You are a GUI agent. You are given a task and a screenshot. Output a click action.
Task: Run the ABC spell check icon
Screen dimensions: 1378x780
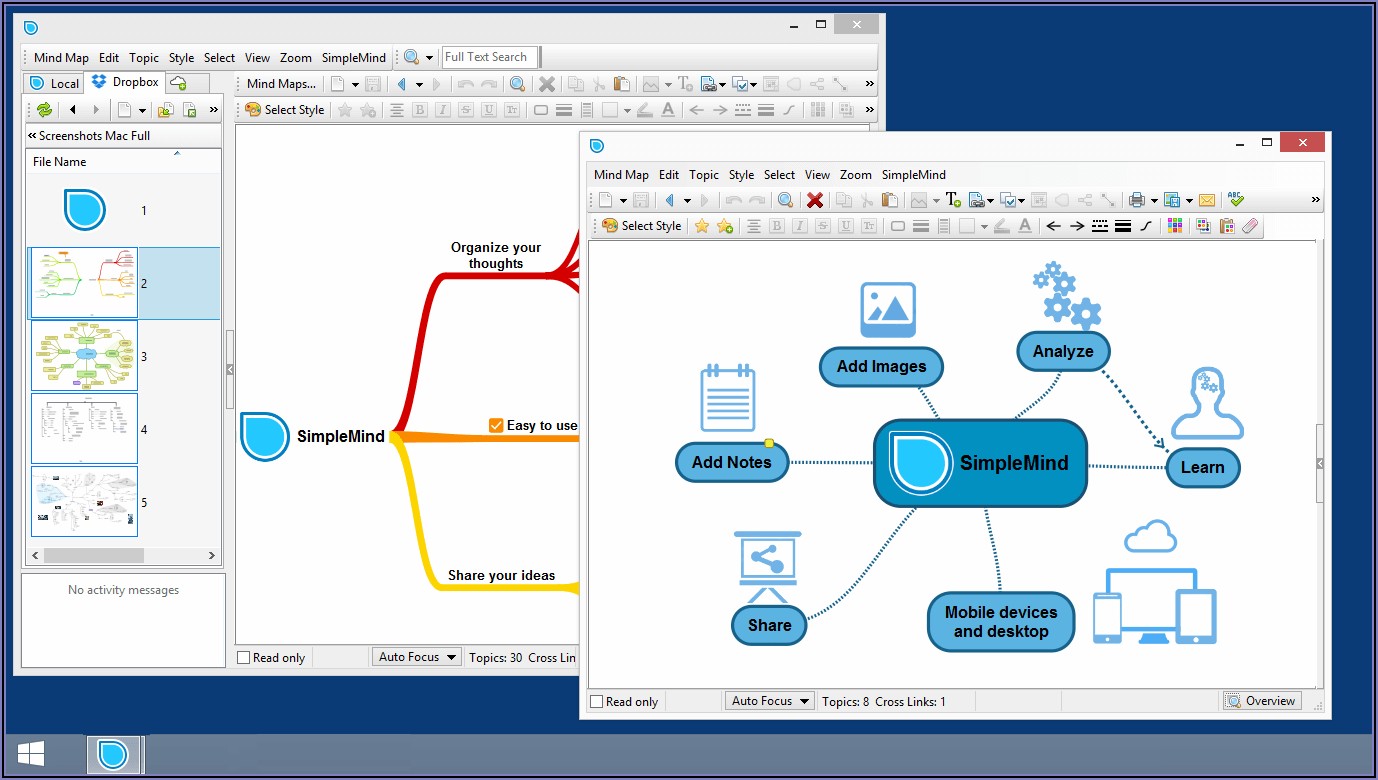[1236, 200]
